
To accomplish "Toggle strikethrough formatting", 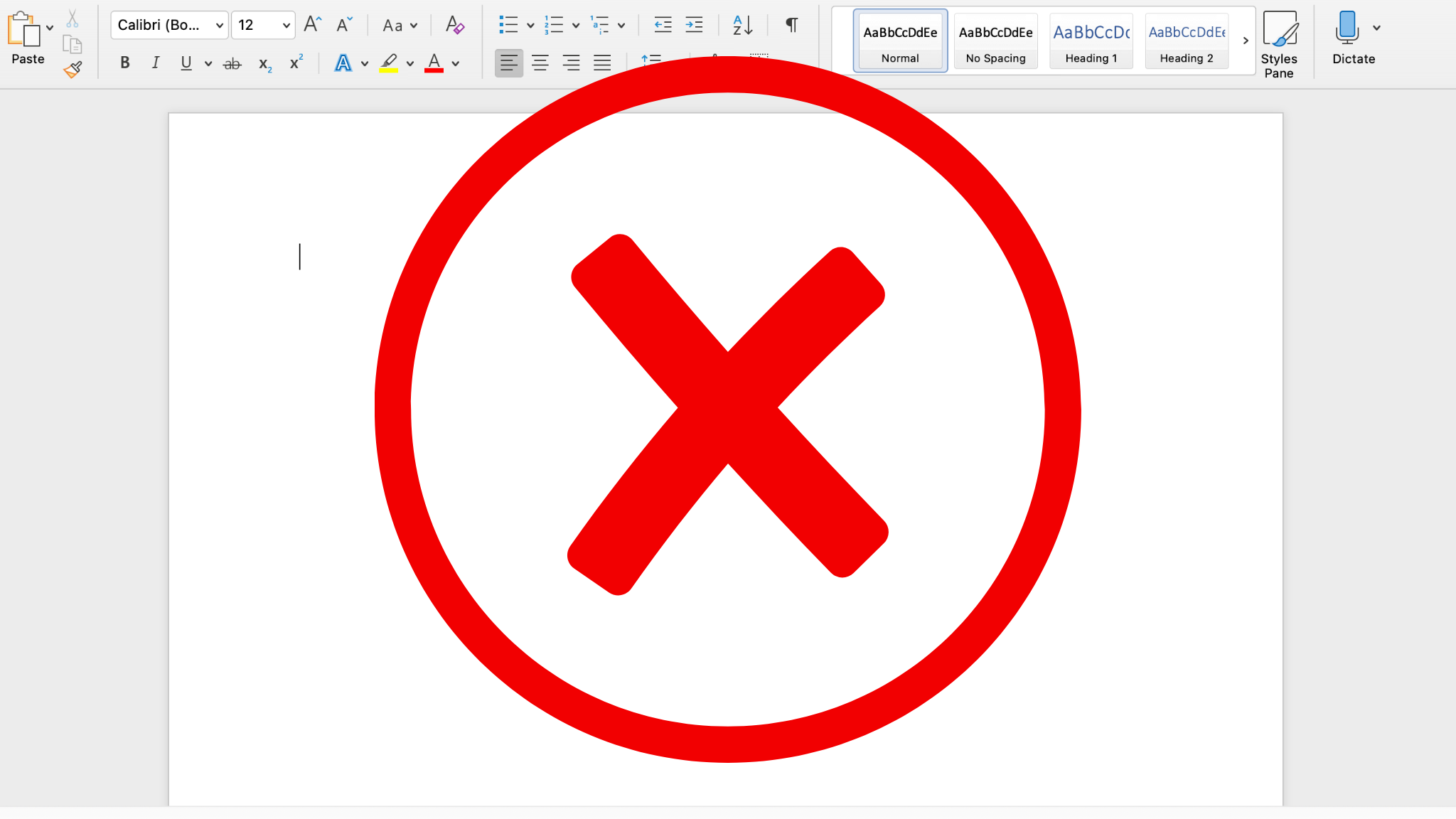I will click(232, 64).
